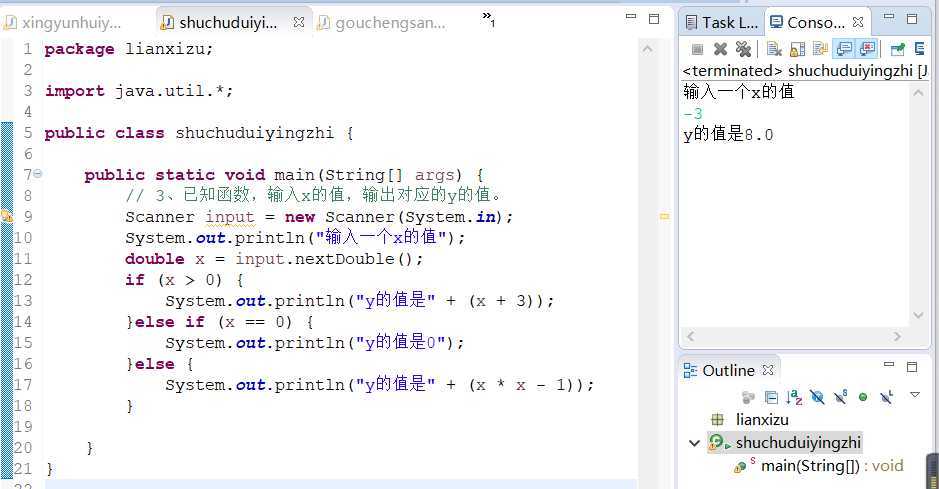Collapse the shuchuduiyingzhi class node in Outline

pyautogui.click(x=695, y=444)
